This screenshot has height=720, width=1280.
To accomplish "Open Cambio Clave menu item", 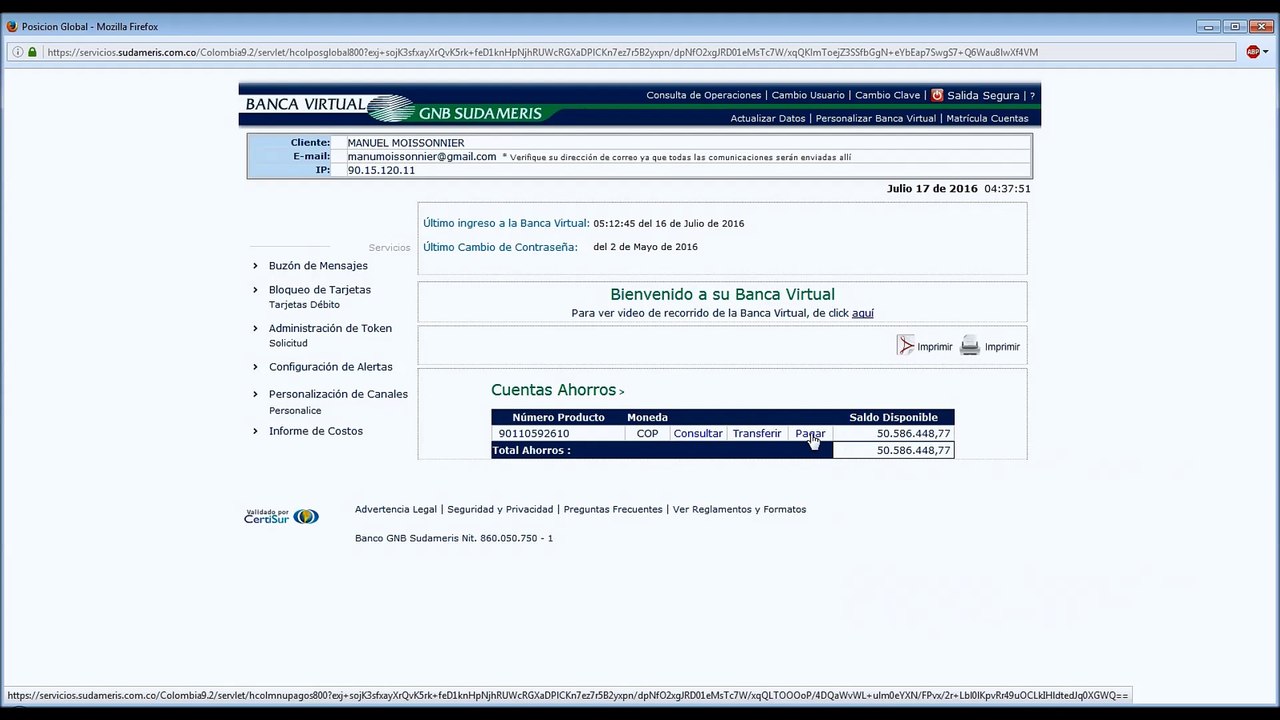I will point(887,95).
